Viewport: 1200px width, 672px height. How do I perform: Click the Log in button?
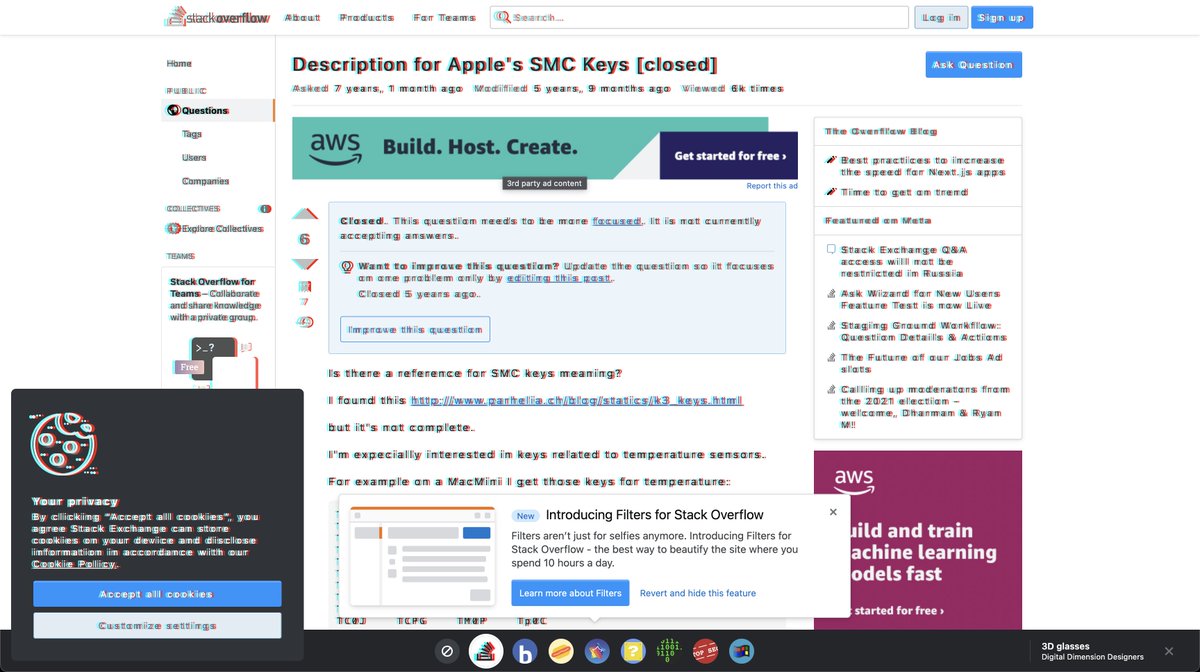pos(942,18)
